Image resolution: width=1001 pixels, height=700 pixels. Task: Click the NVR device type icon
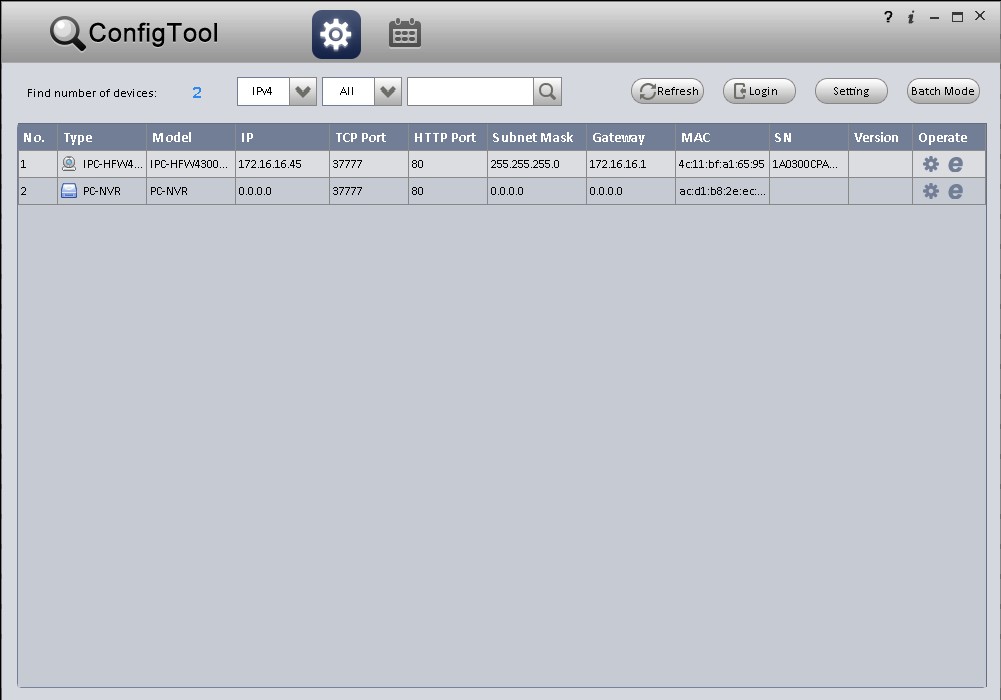[x=69, y=191]
